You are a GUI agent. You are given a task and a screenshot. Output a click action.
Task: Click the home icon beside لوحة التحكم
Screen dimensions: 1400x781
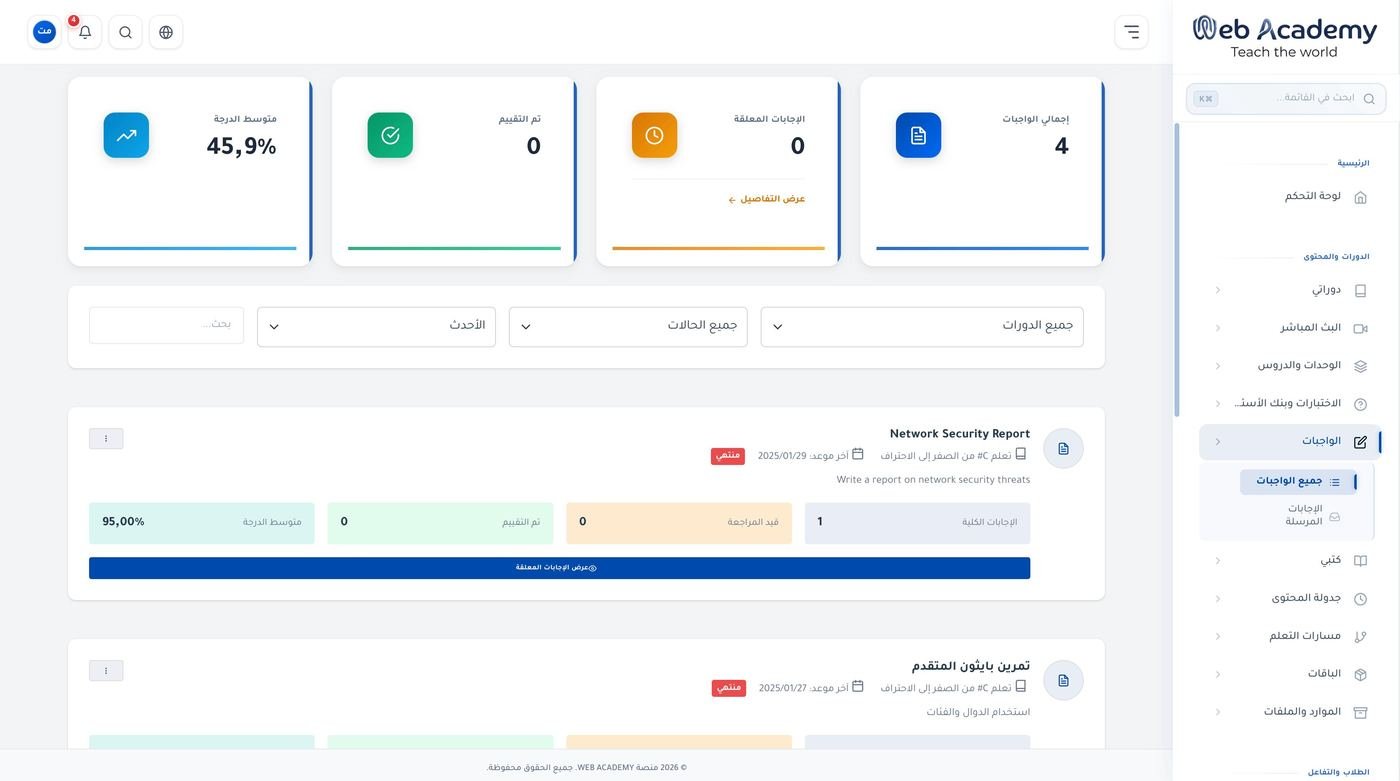1360,197
